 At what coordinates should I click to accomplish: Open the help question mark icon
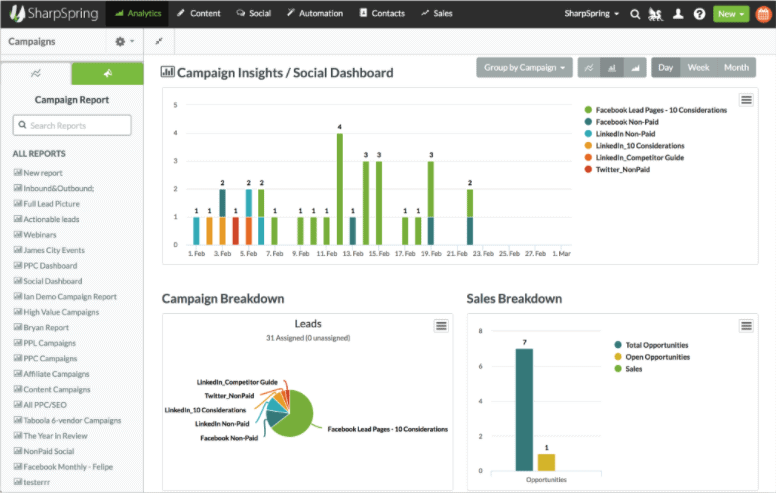(699, 14)
